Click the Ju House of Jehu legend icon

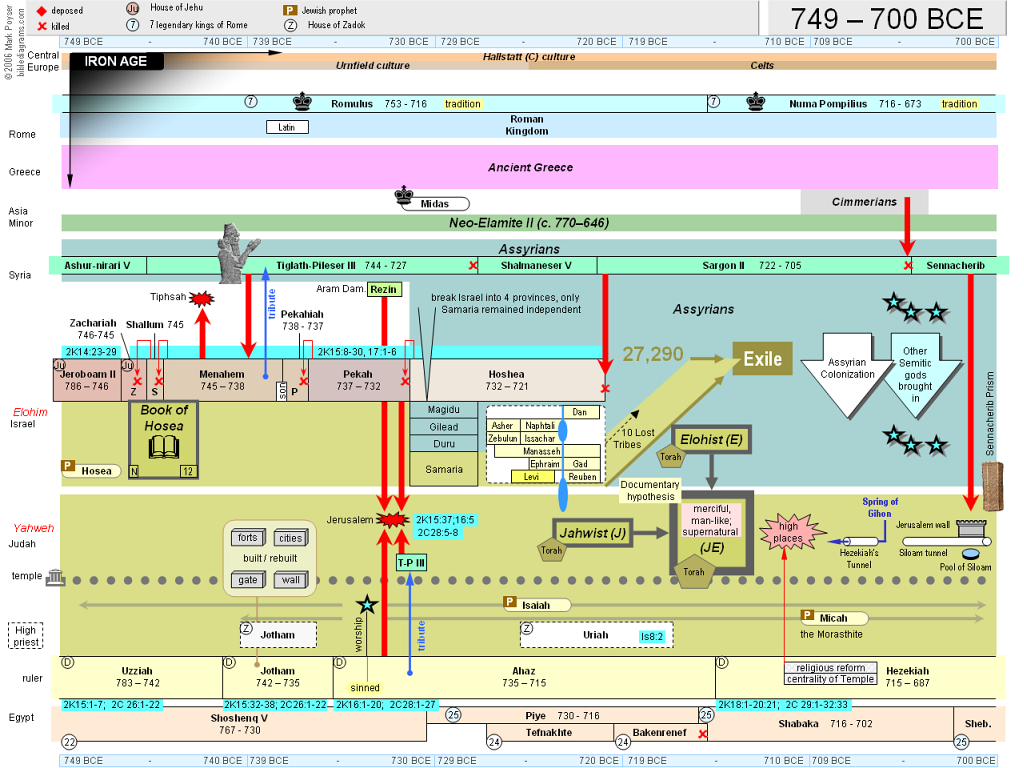[133, 8]
